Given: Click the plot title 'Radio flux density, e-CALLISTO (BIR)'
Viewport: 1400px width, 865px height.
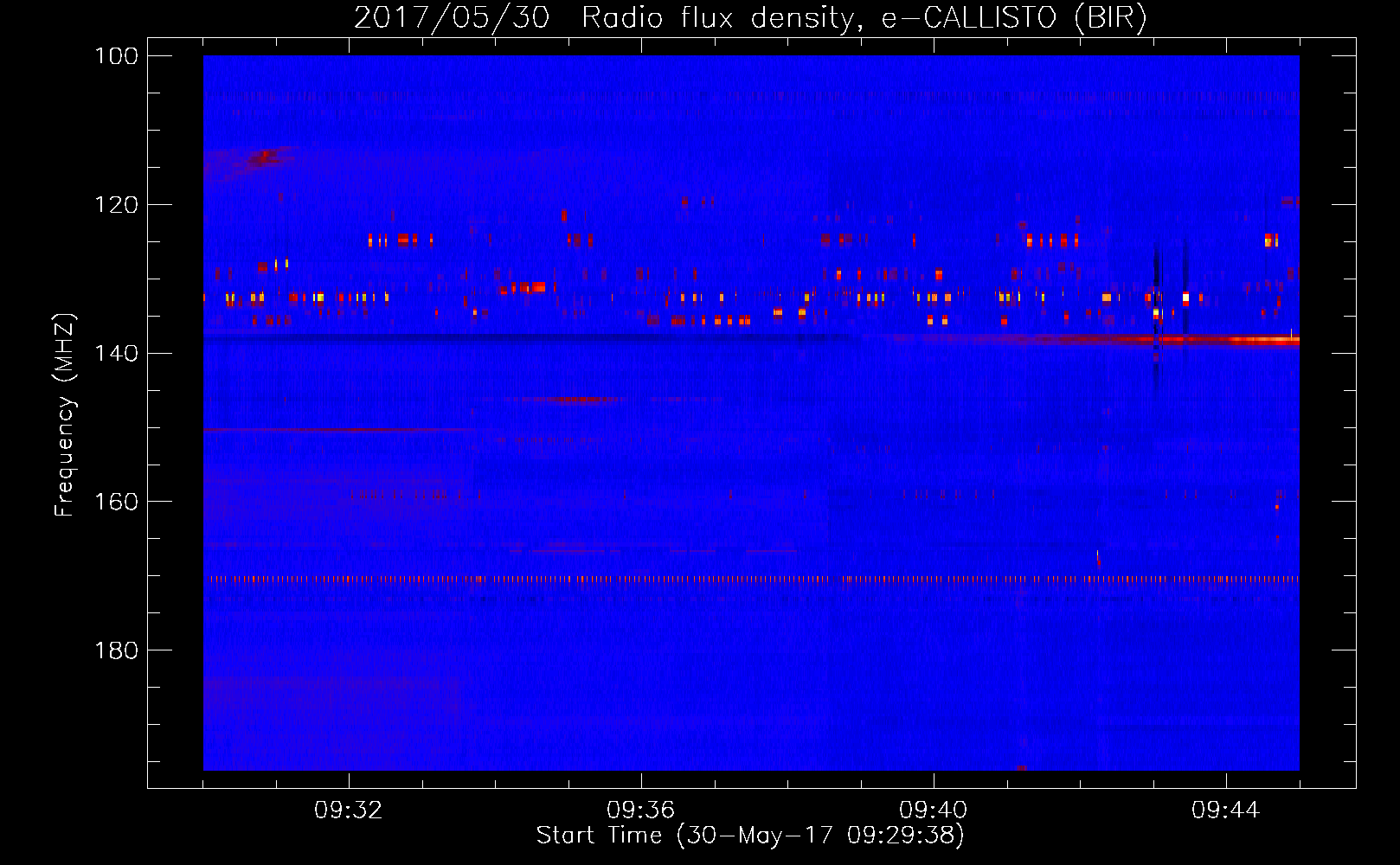Looking at the screenshot, I should click(x=864, y=18).
